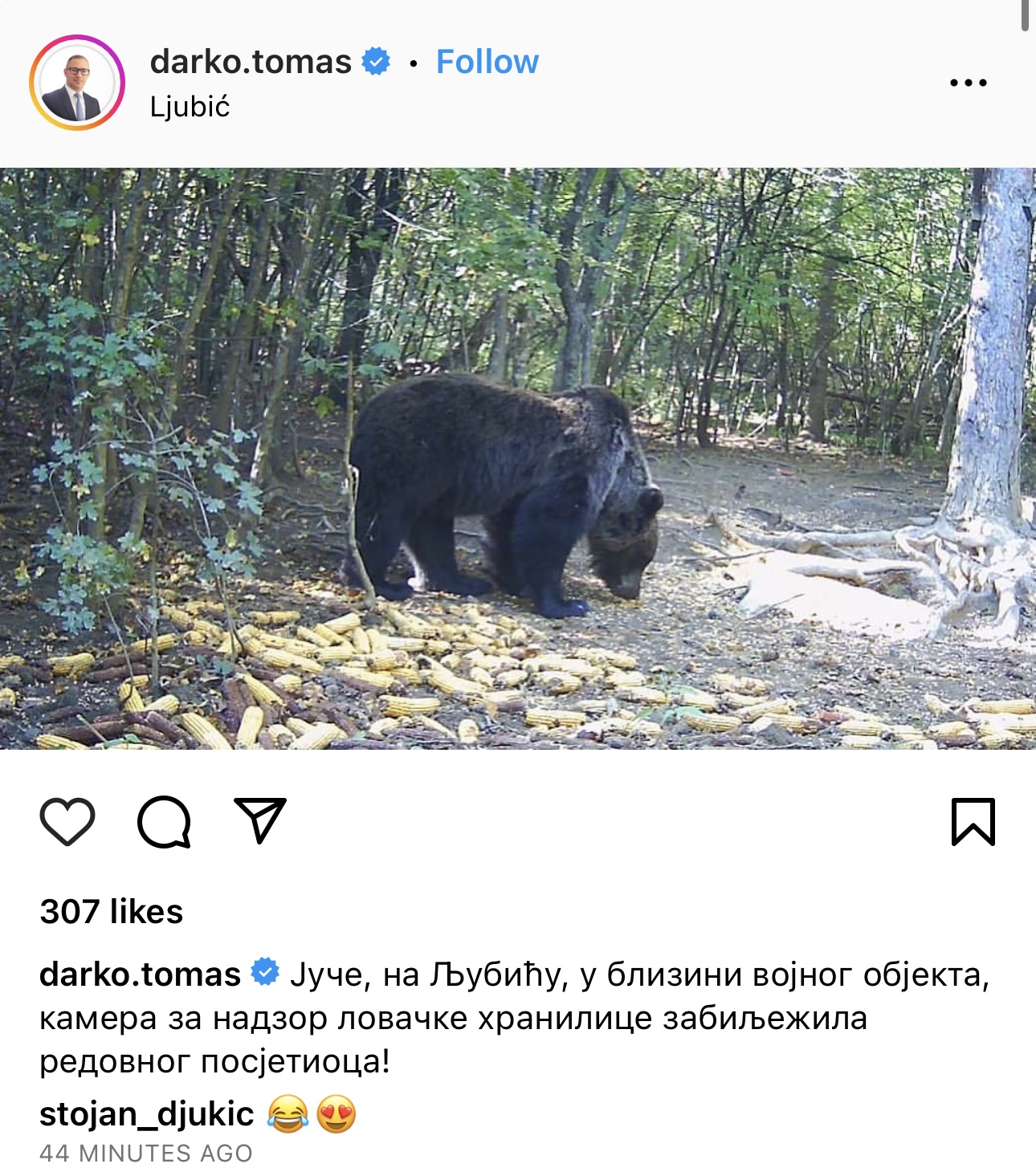Open comments with speech bubble icon
This screenshot has height=1176, width=1036.
pyautogui.click(x=164, y=822)
